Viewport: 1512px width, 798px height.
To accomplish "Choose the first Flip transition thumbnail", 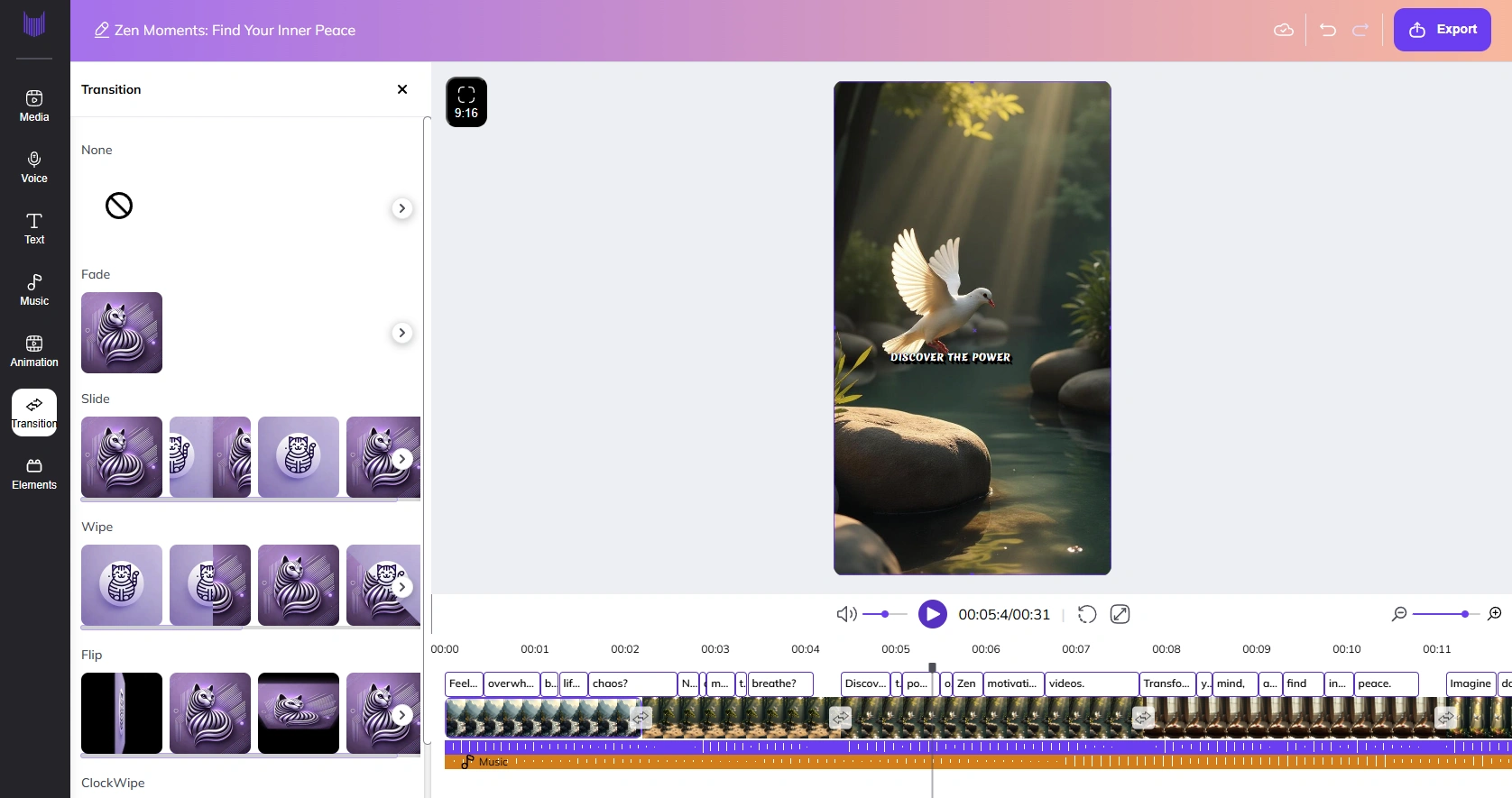I will 122,713.
